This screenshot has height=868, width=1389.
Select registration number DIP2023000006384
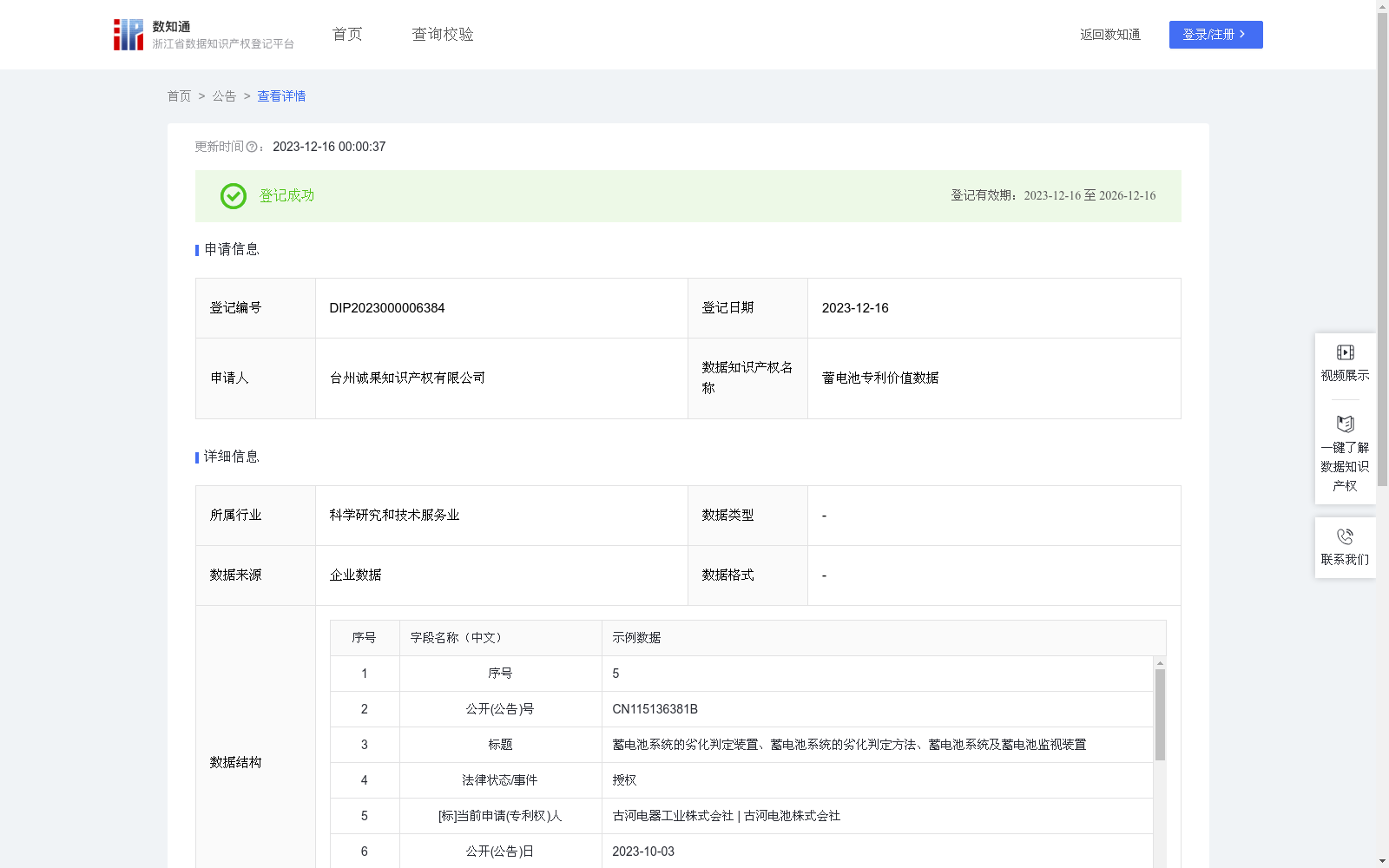coord(387,308)
